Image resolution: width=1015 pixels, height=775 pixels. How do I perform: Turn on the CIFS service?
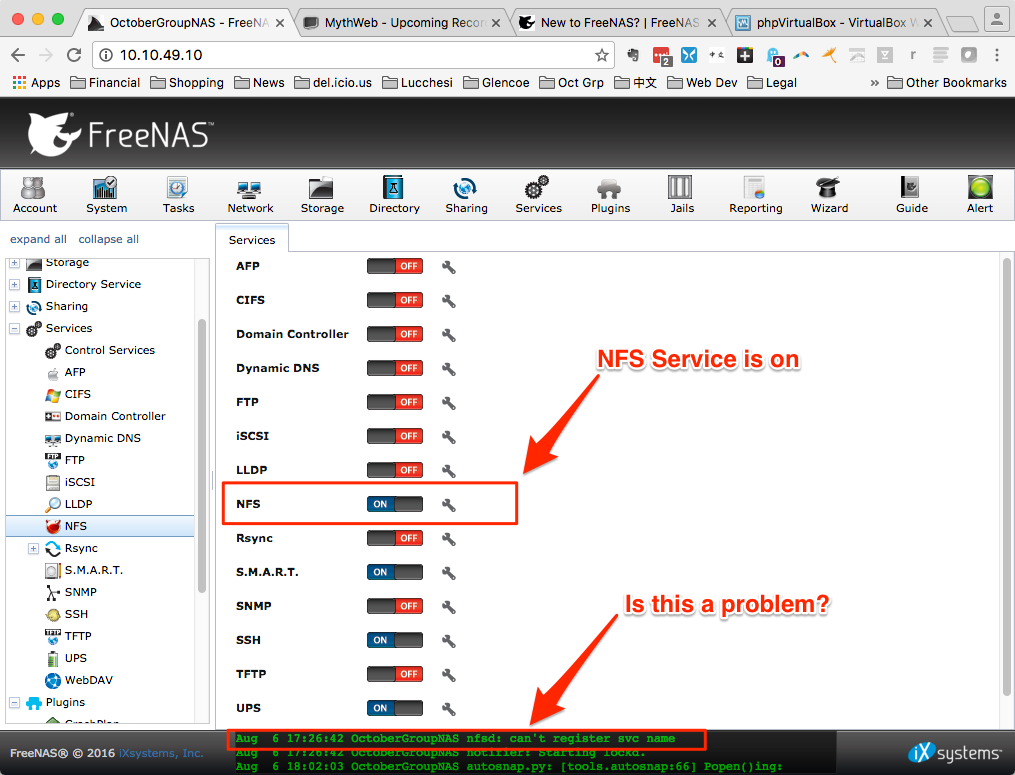[395, 300]
